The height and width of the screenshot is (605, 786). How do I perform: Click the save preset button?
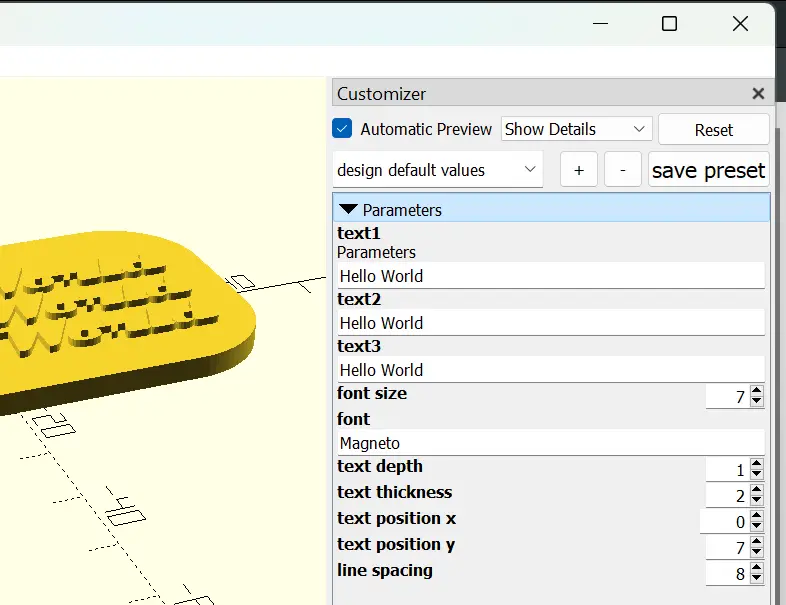[x=708, y=170]
